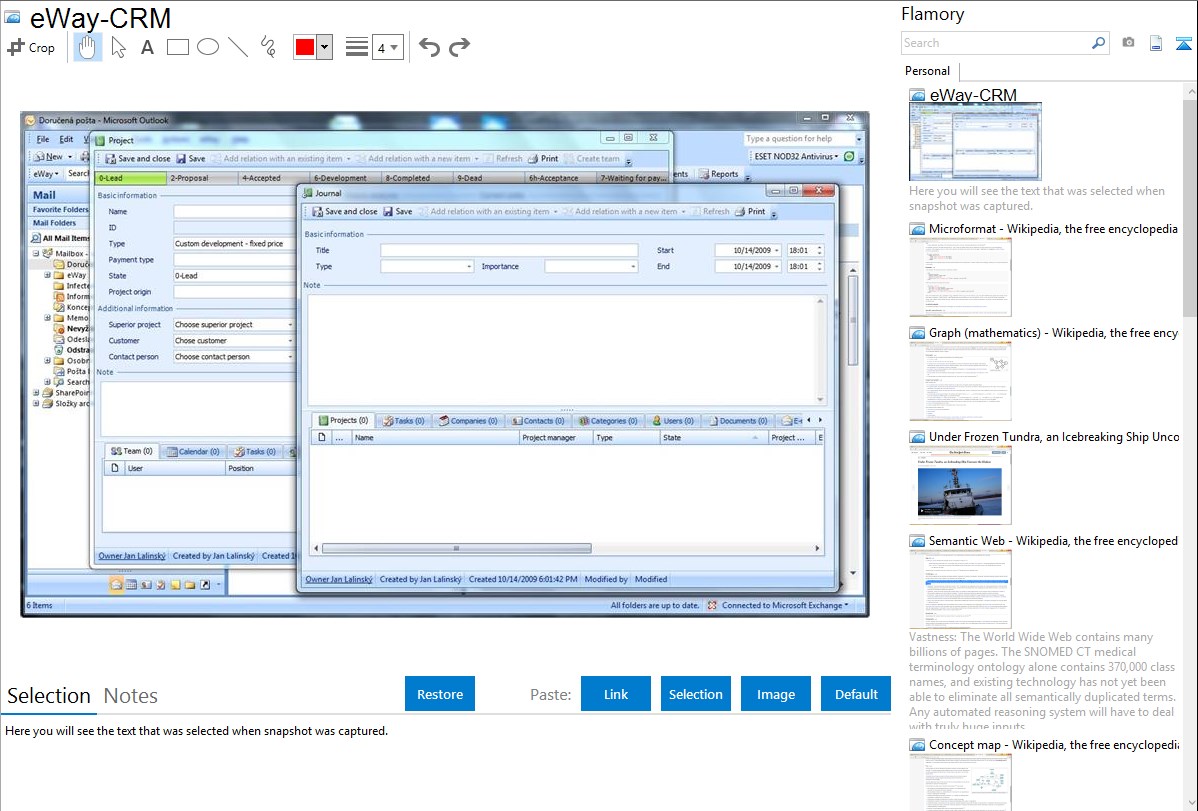Screen dimensions: 1198x811
Task: Choose the arrow pointer selection tool
Action: click(x=118, y=47)
